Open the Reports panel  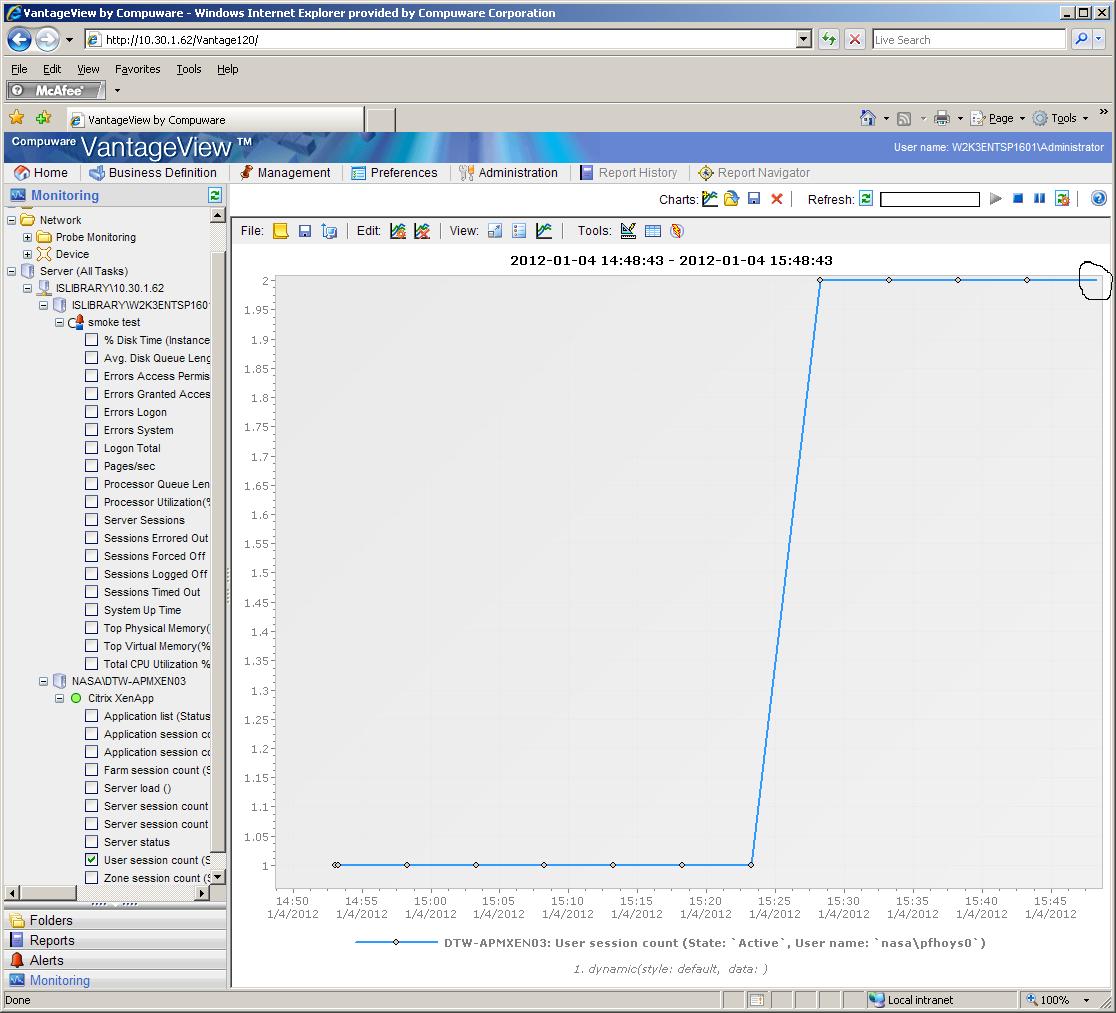115,940
